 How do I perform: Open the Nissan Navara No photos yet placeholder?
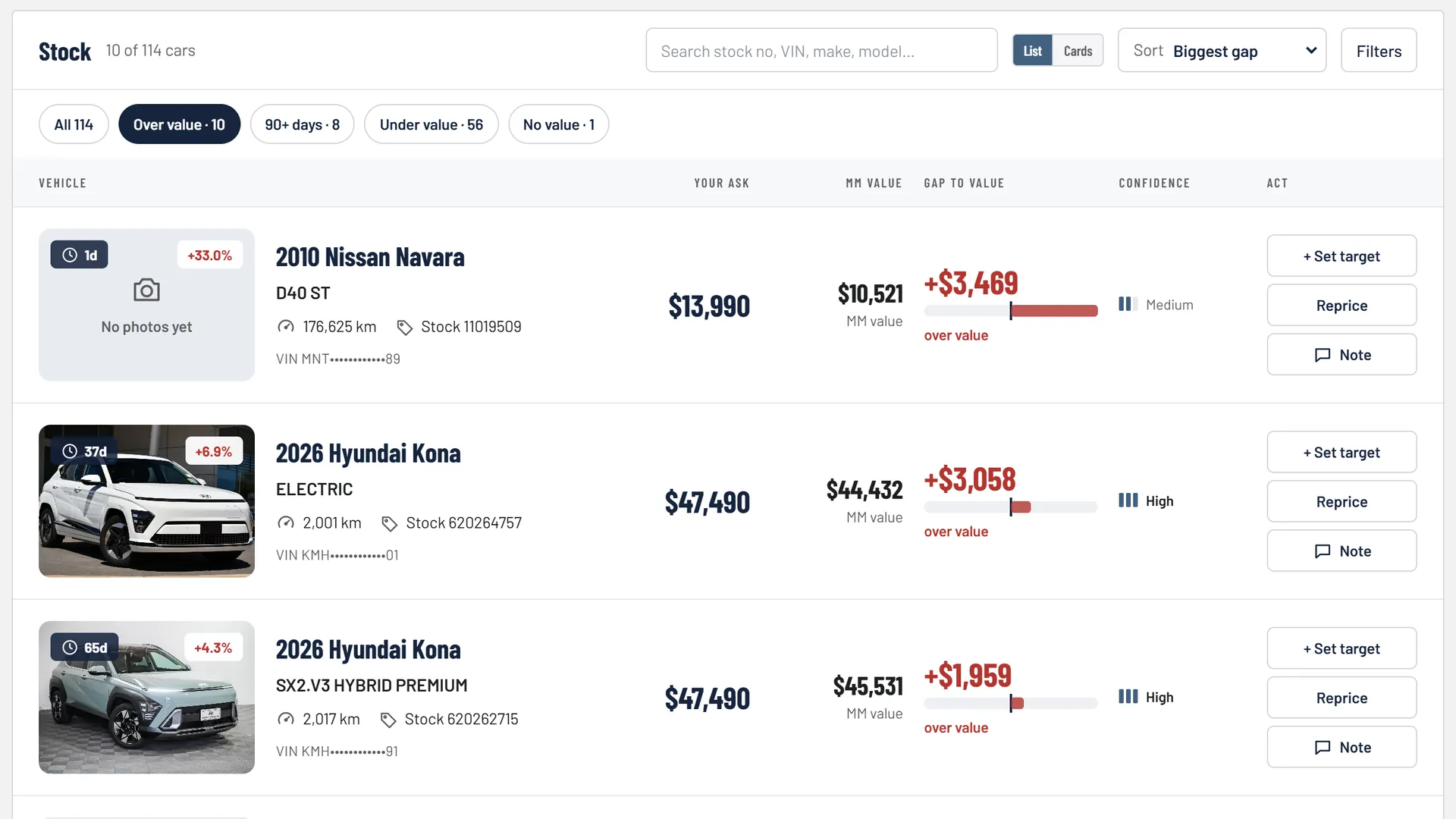coord(146,305)
